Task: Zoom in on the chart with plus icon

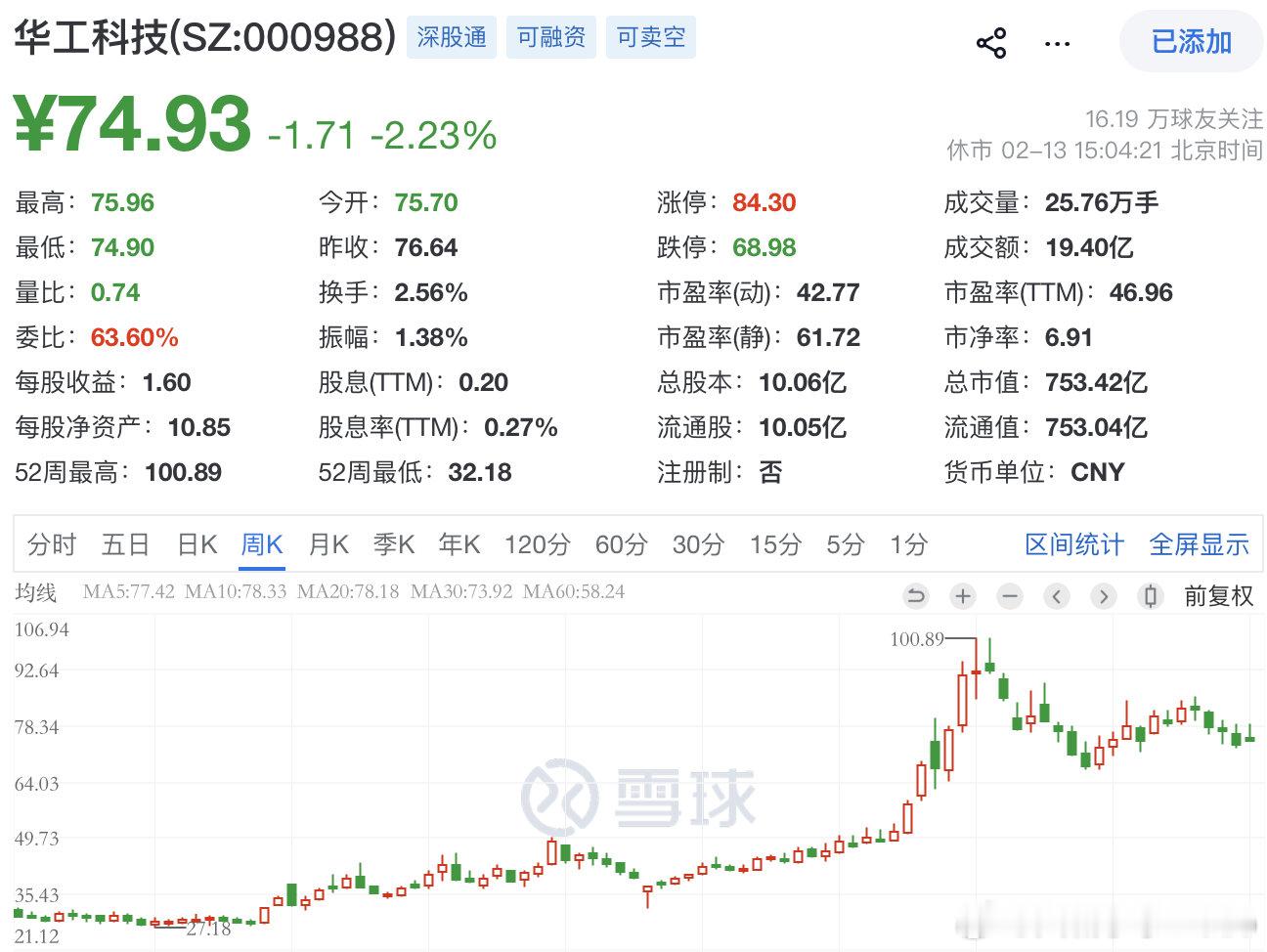Action: tap(963, 596)
